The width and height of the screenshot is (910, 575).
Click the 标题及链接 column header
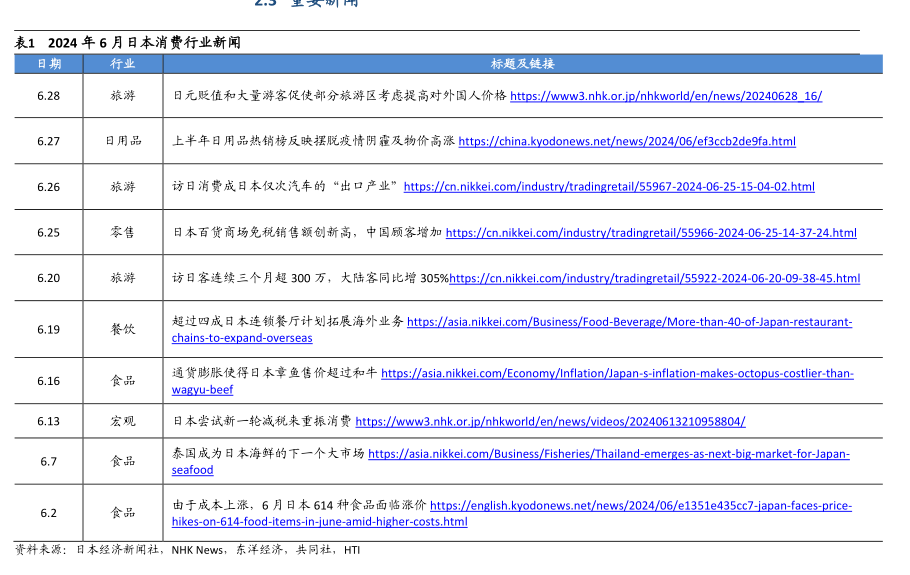(522, 63)
